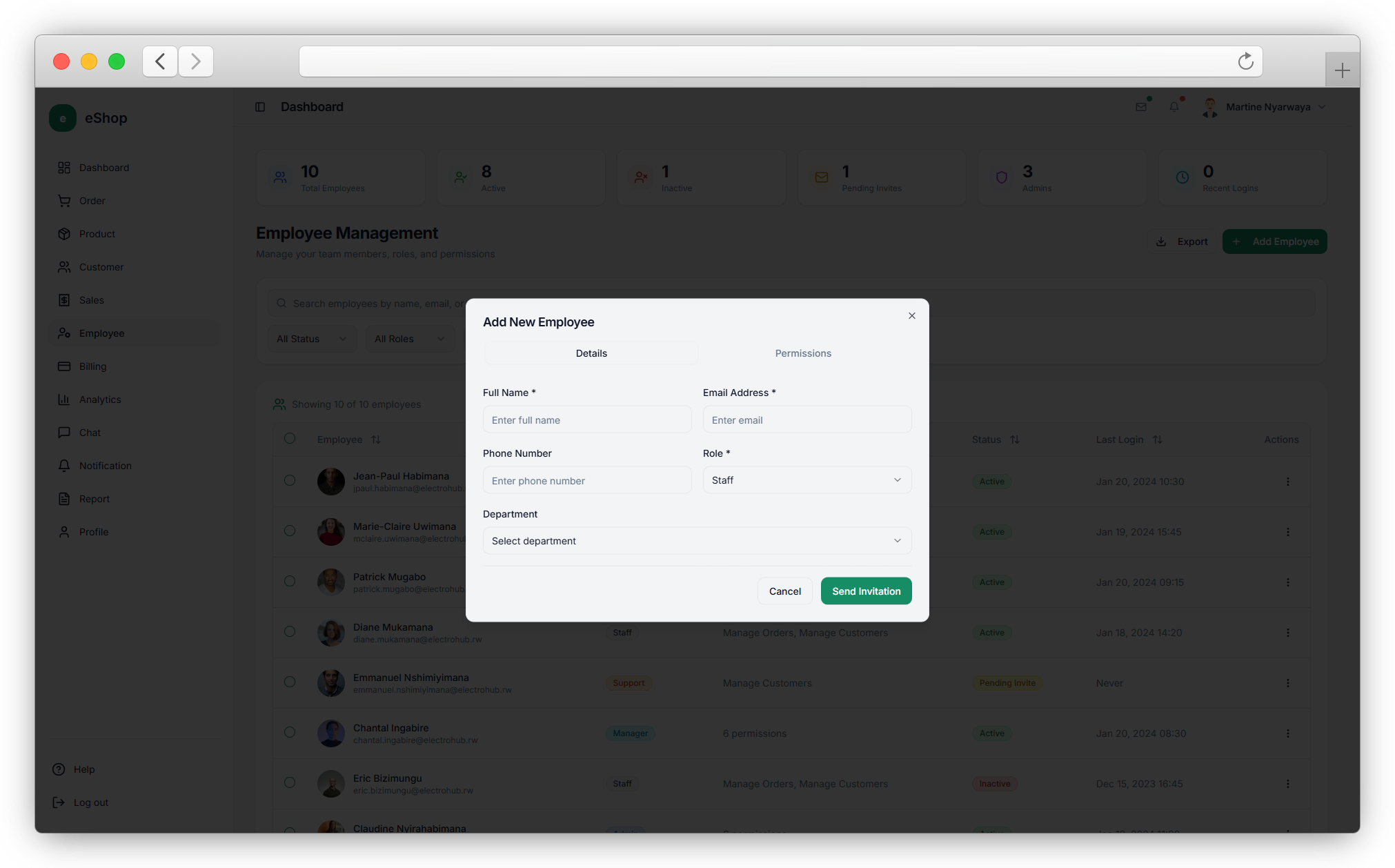Open the Martine Nyarwaya account dropdown
Viewport: 1395px width, 868px height.
[x=1266, y=107]
